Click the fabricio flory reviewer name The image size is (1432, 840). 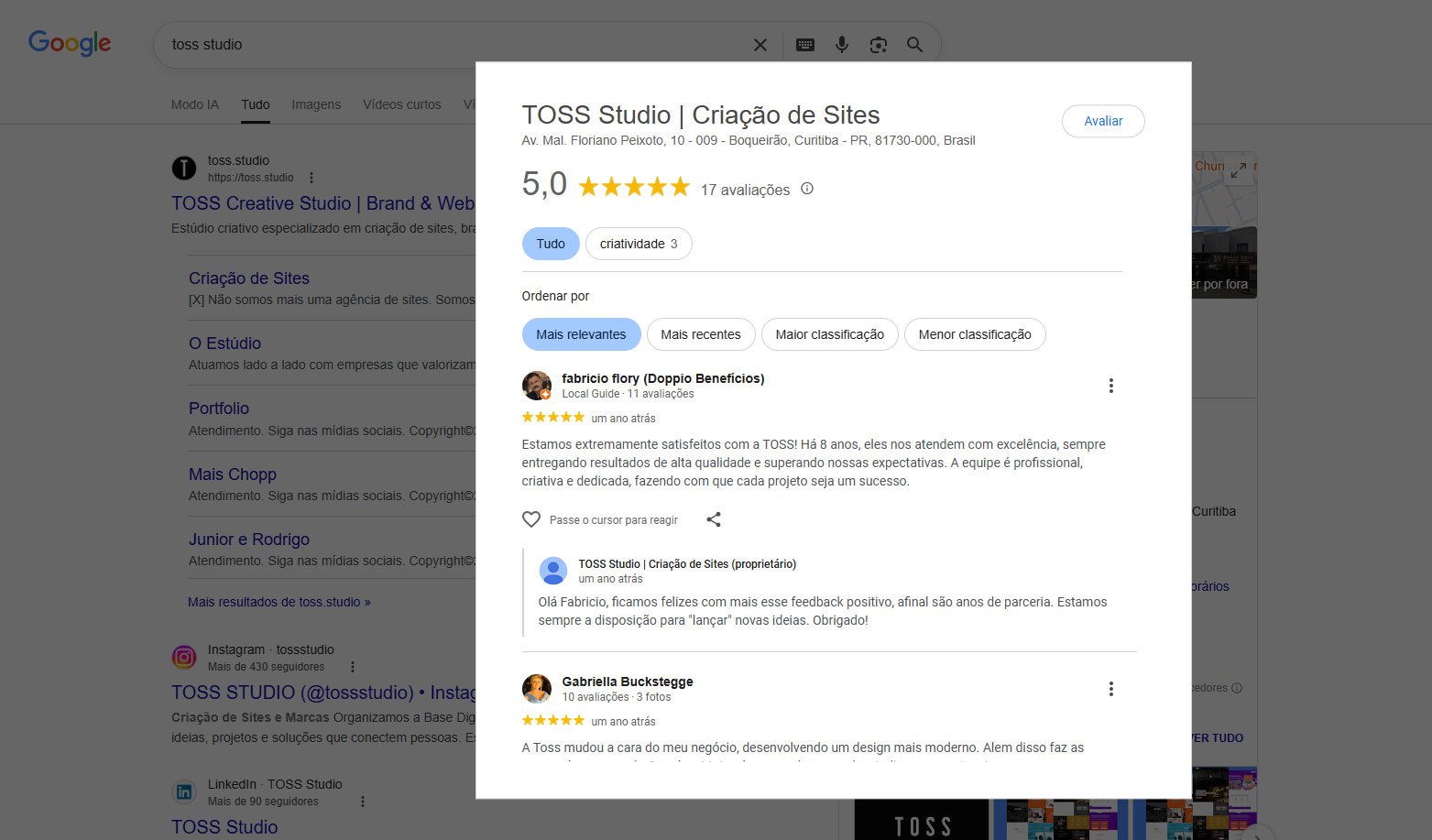tap(663, 378)
